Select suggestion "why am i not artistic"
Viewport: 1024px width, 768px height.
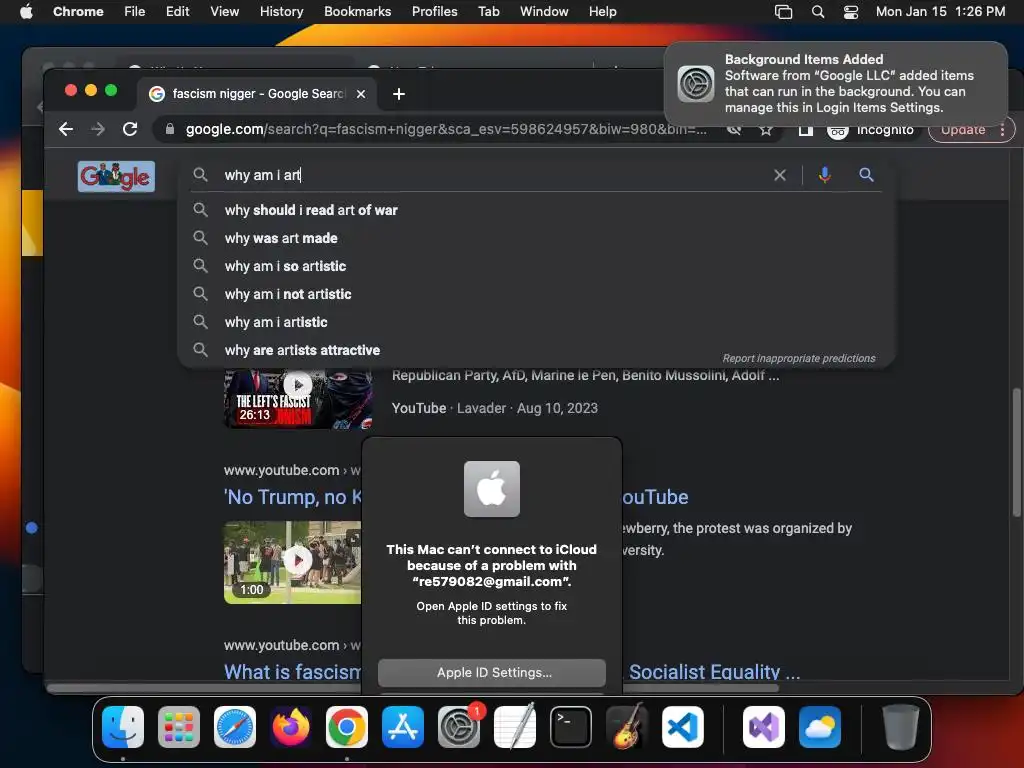[536, 295]
